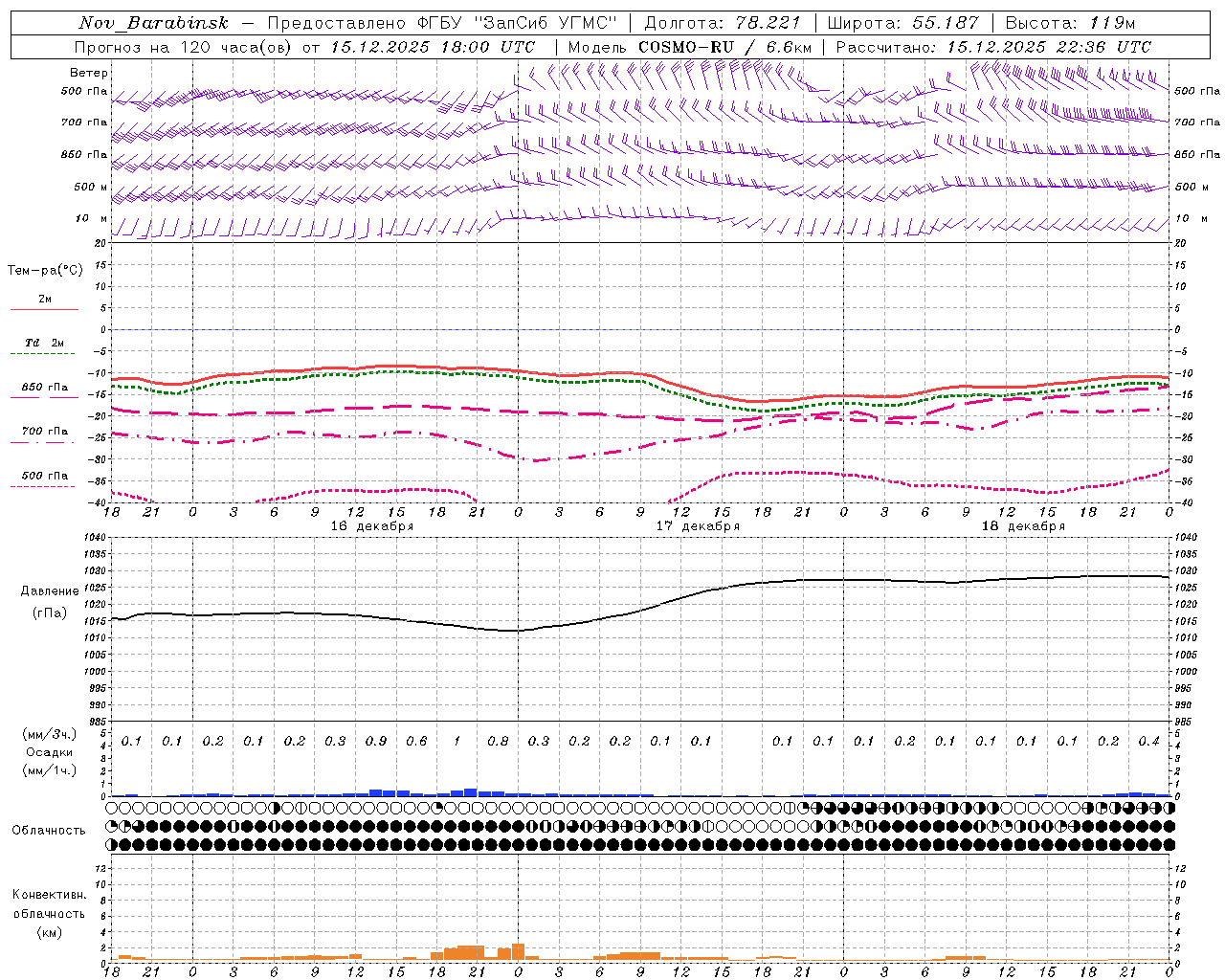Click the 'Рассчитано: 15.12.2025 22:36 UTC' timestamp
The height and width of the screenshot is (980, 1225).
(993, 47)
